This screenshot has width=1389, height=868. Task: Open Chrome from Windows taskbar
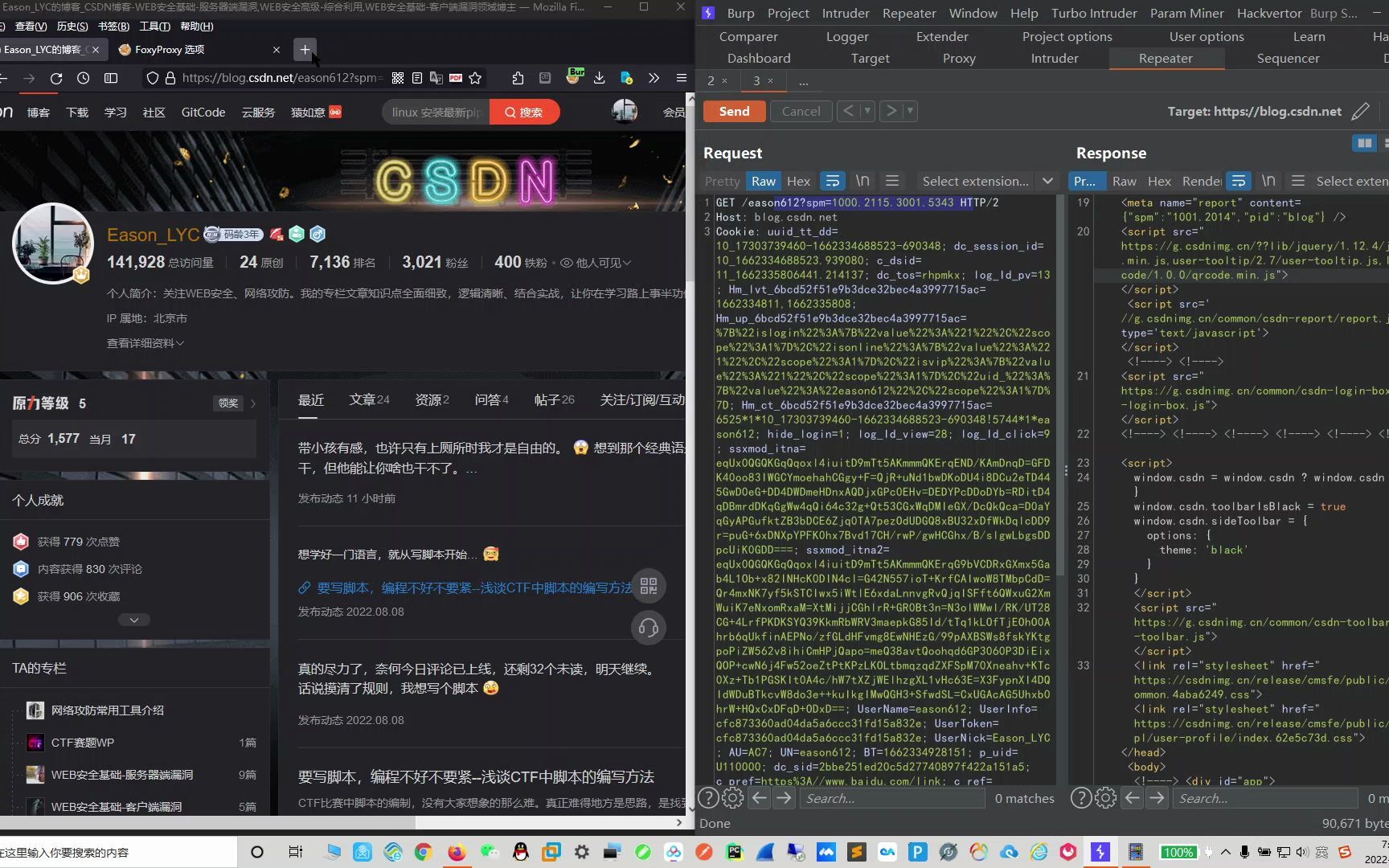[424, 852]
